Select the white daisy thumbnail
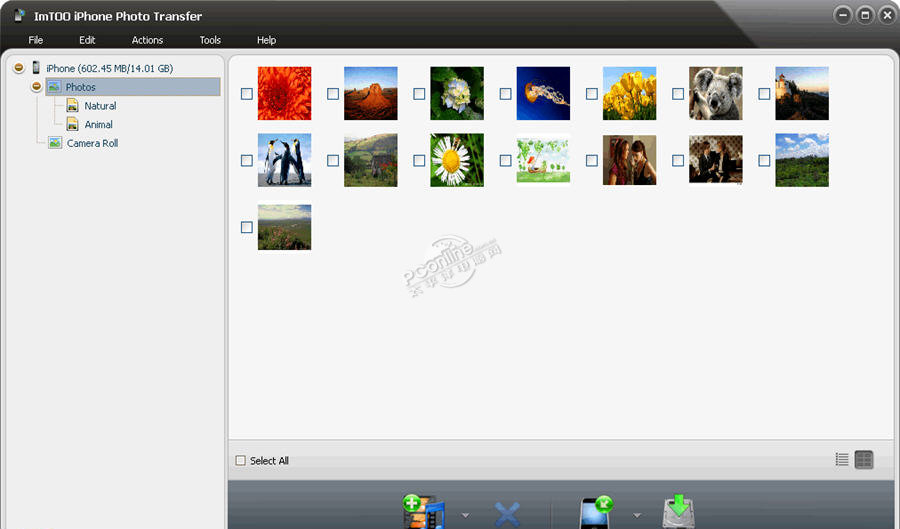 click(457, 160)
